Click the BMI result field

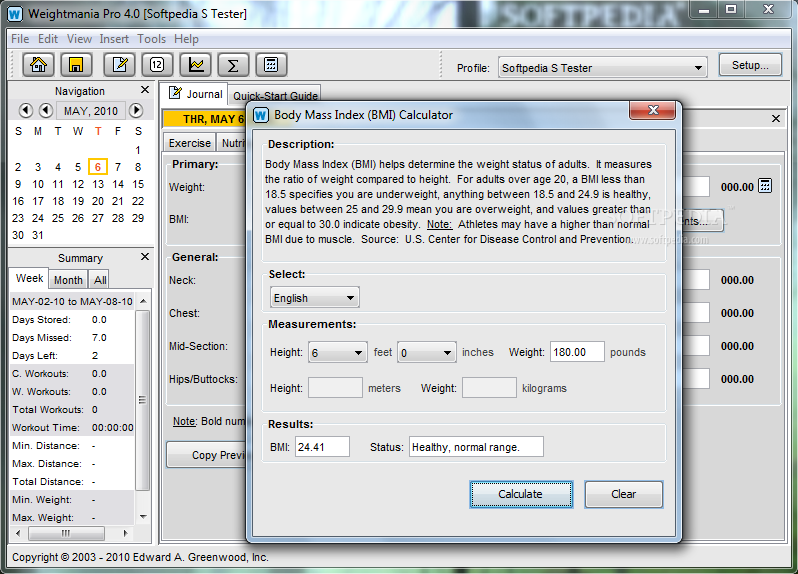pos(322,447)
